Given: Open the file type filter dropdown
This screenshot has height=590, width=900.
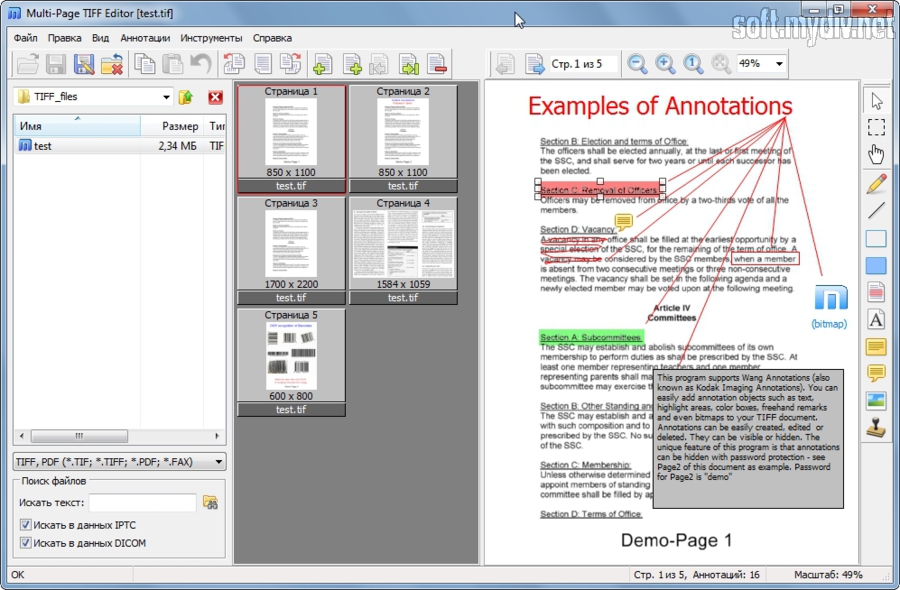Looking at the screenshot, I should click(x=219, y=461).
